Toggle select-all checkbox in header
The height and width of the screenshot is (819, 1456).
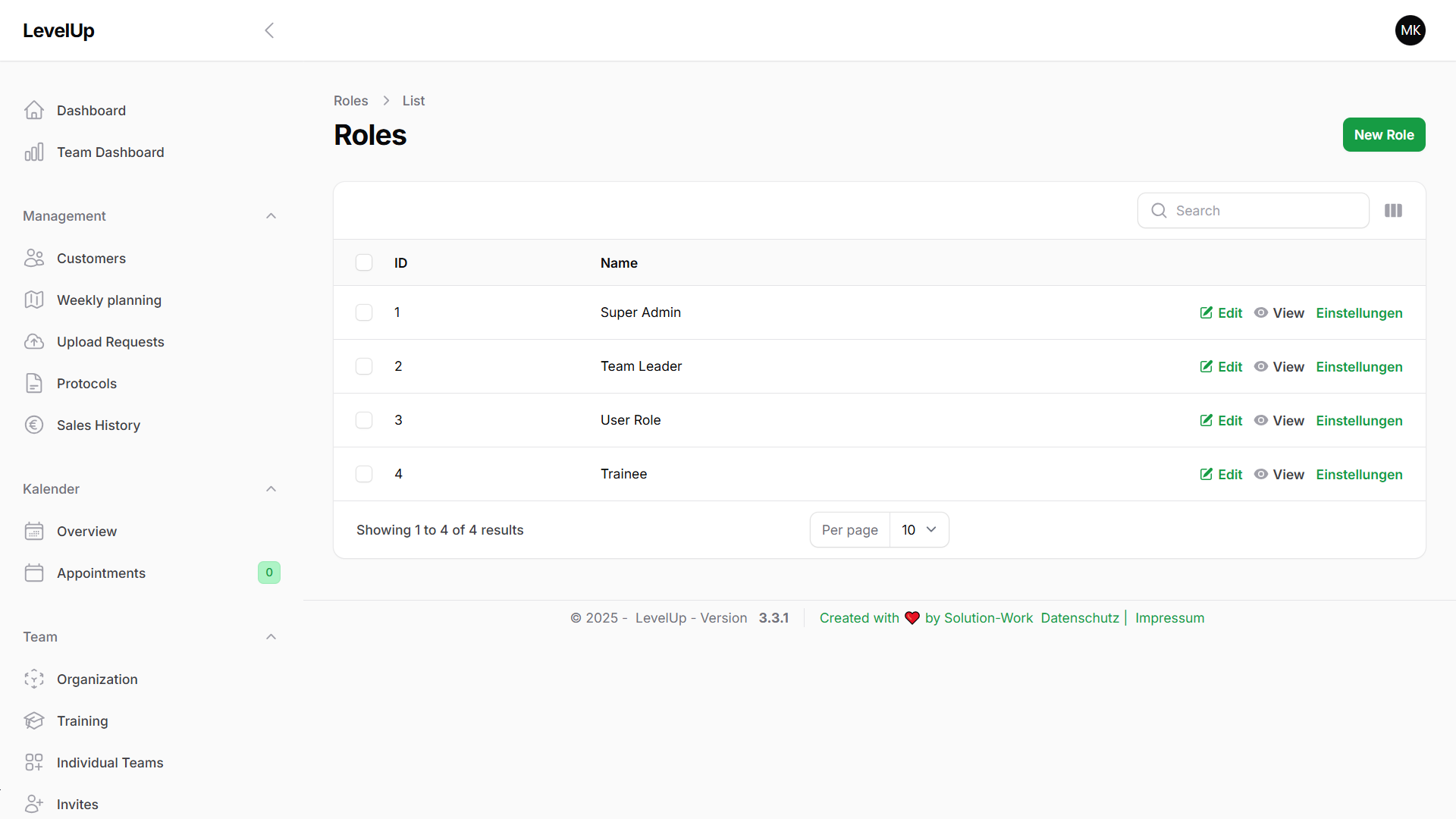tap(364, 263)
